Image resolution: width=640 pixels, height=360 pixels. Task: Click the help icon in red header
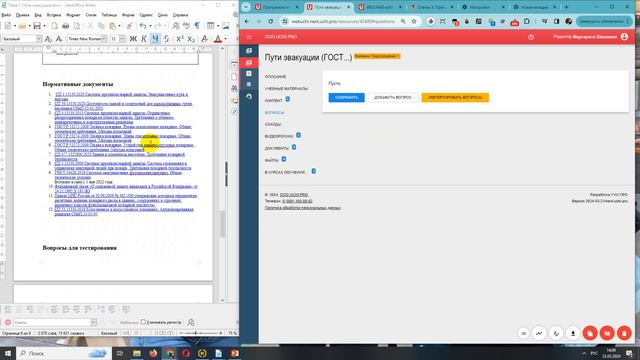(x=531, y=37)
